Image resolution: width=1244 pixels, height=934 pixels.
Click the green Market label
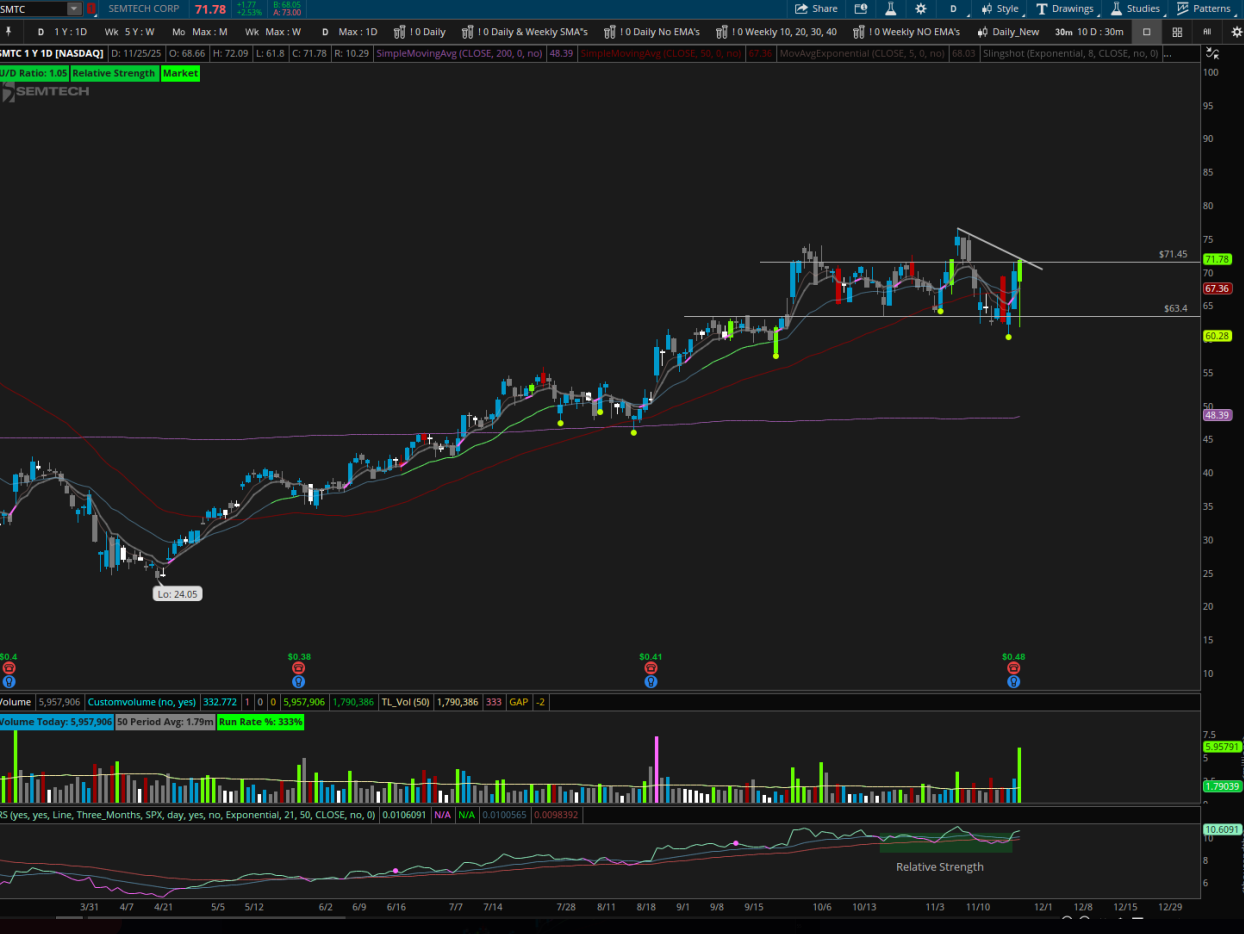[180, 73]
